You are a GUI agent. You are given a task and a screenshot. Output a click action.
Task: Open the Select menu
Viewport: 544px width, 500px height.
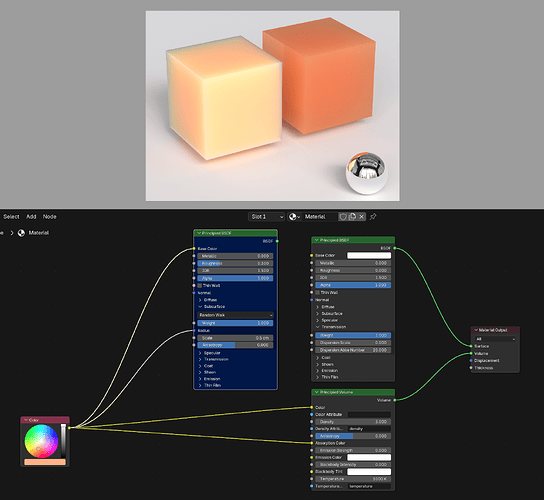point(11,217)
